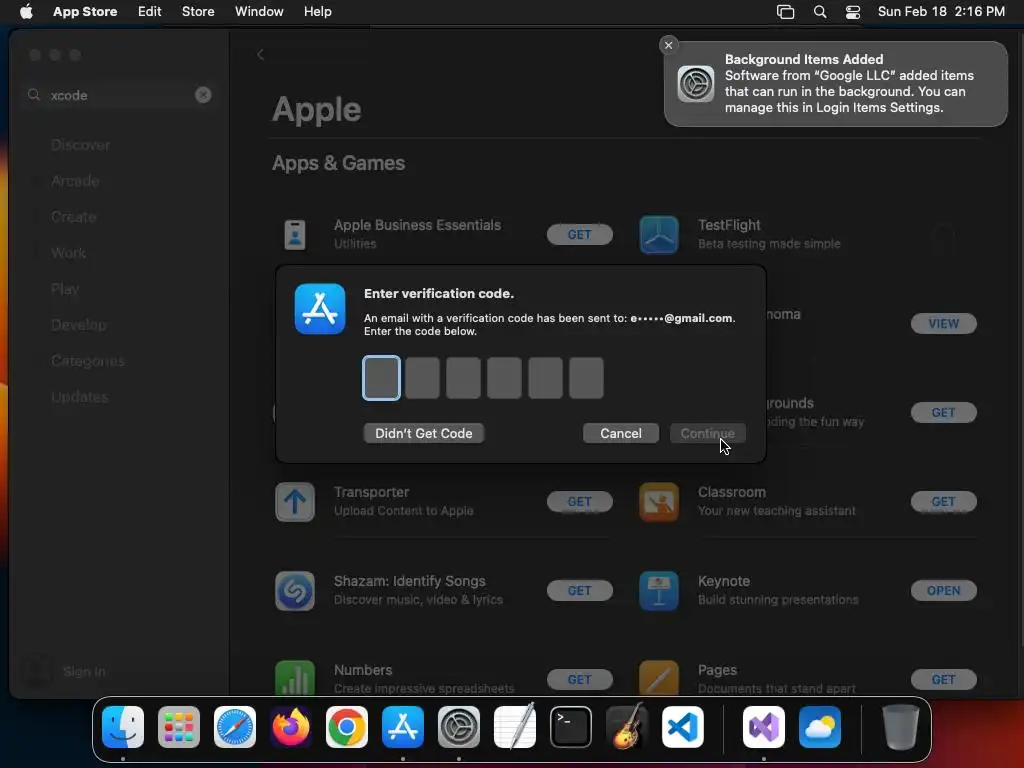This screenshot has height=768, width=1024.
Task: Get the Transporter app
Action: (x=579, y=502)
